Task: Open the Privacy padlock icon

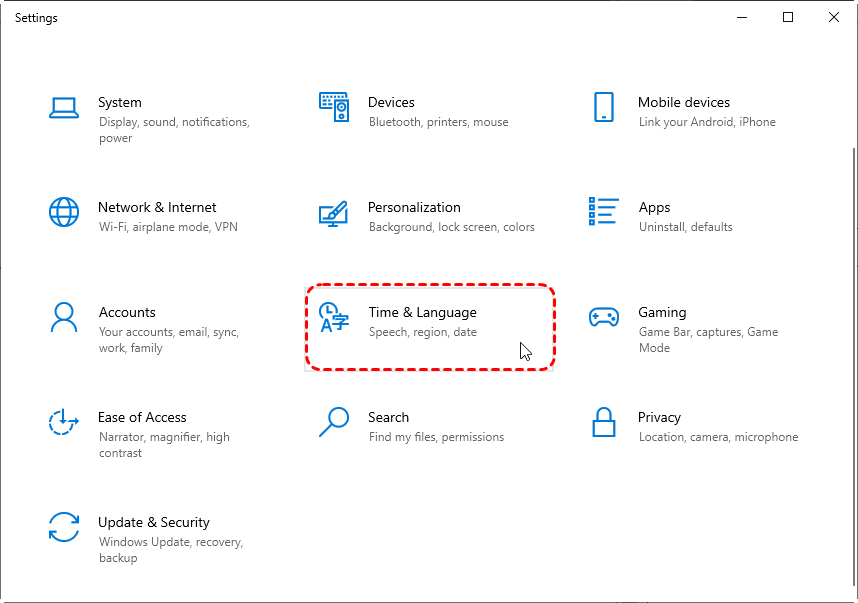Action: 603,422
